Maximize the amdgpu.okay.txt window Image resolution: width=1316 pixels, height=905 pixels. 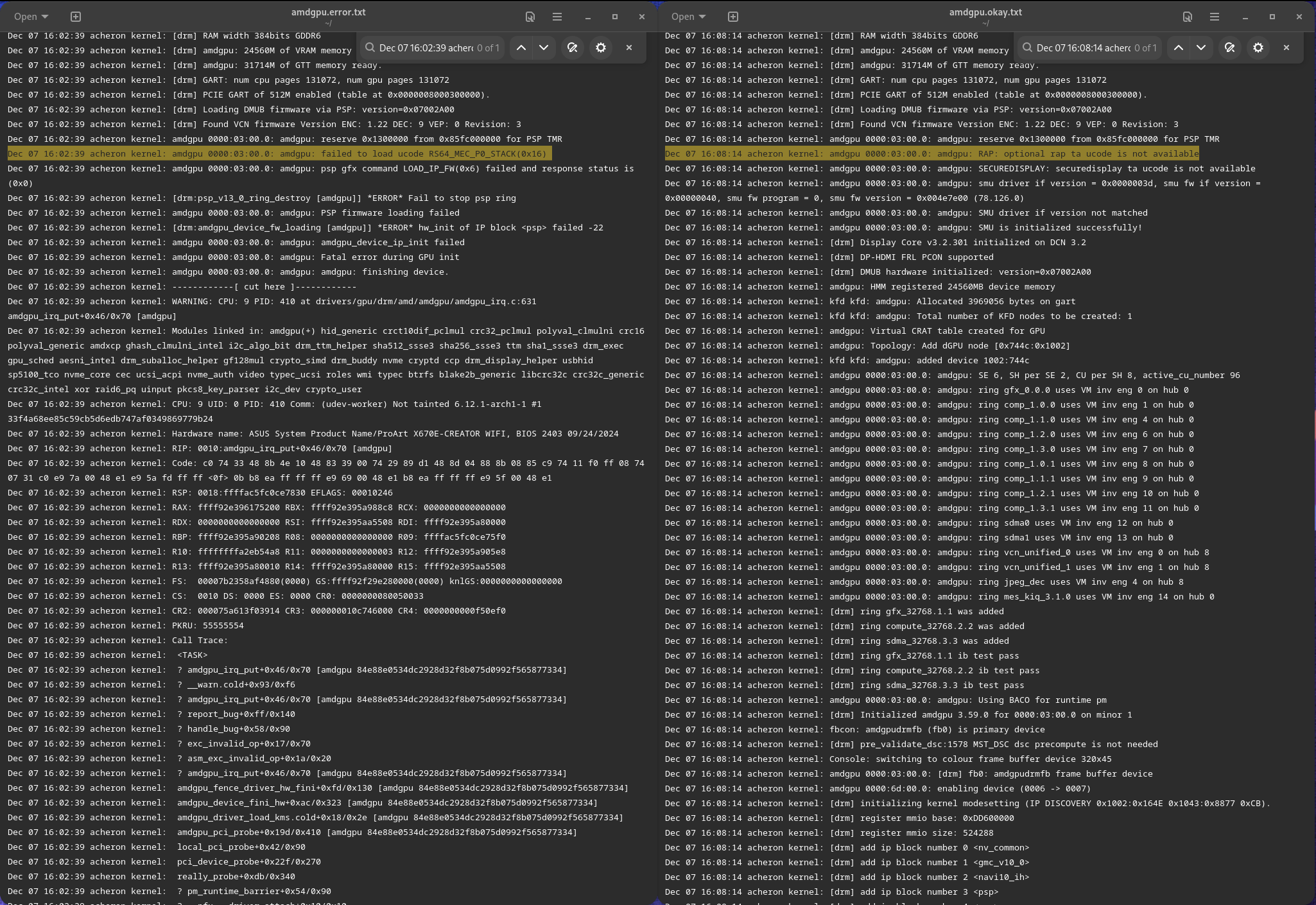click(x=1272, y=17)
